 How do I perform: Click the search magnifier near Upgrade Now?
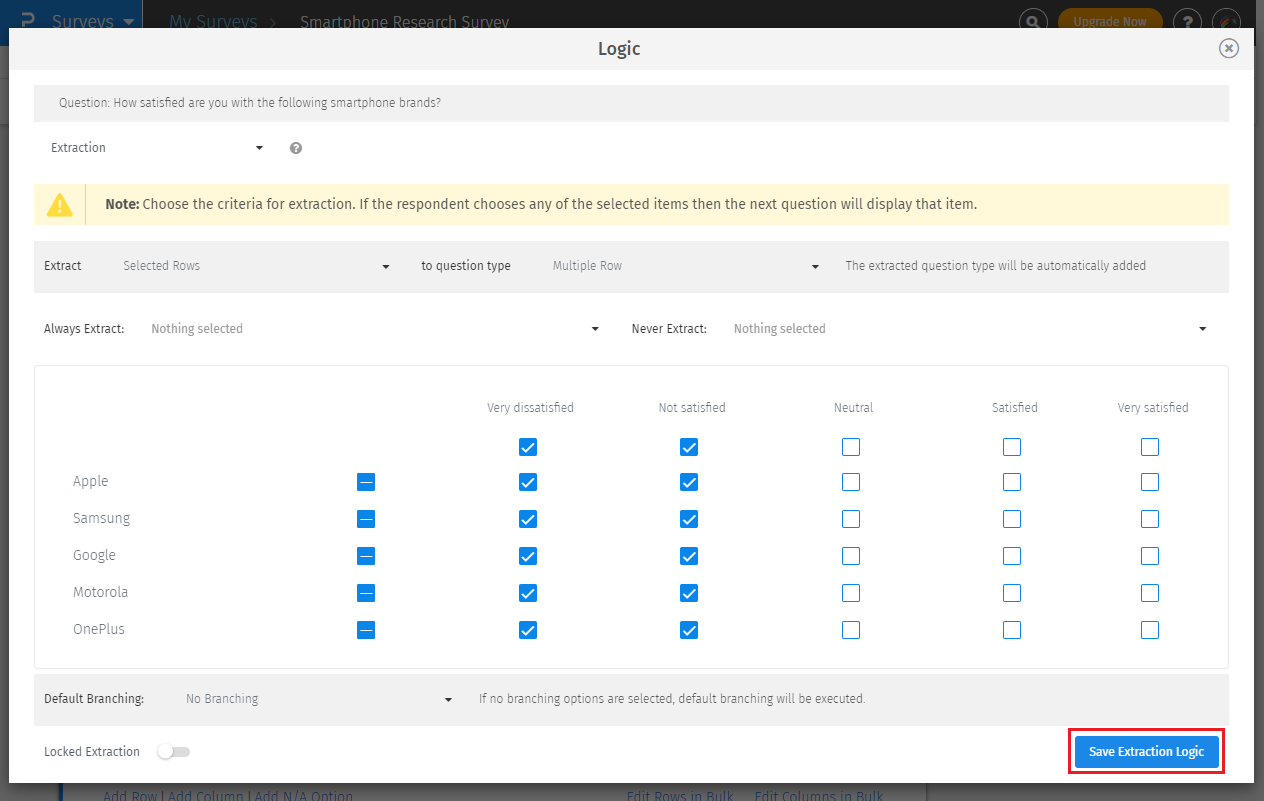click(1032, 19)
